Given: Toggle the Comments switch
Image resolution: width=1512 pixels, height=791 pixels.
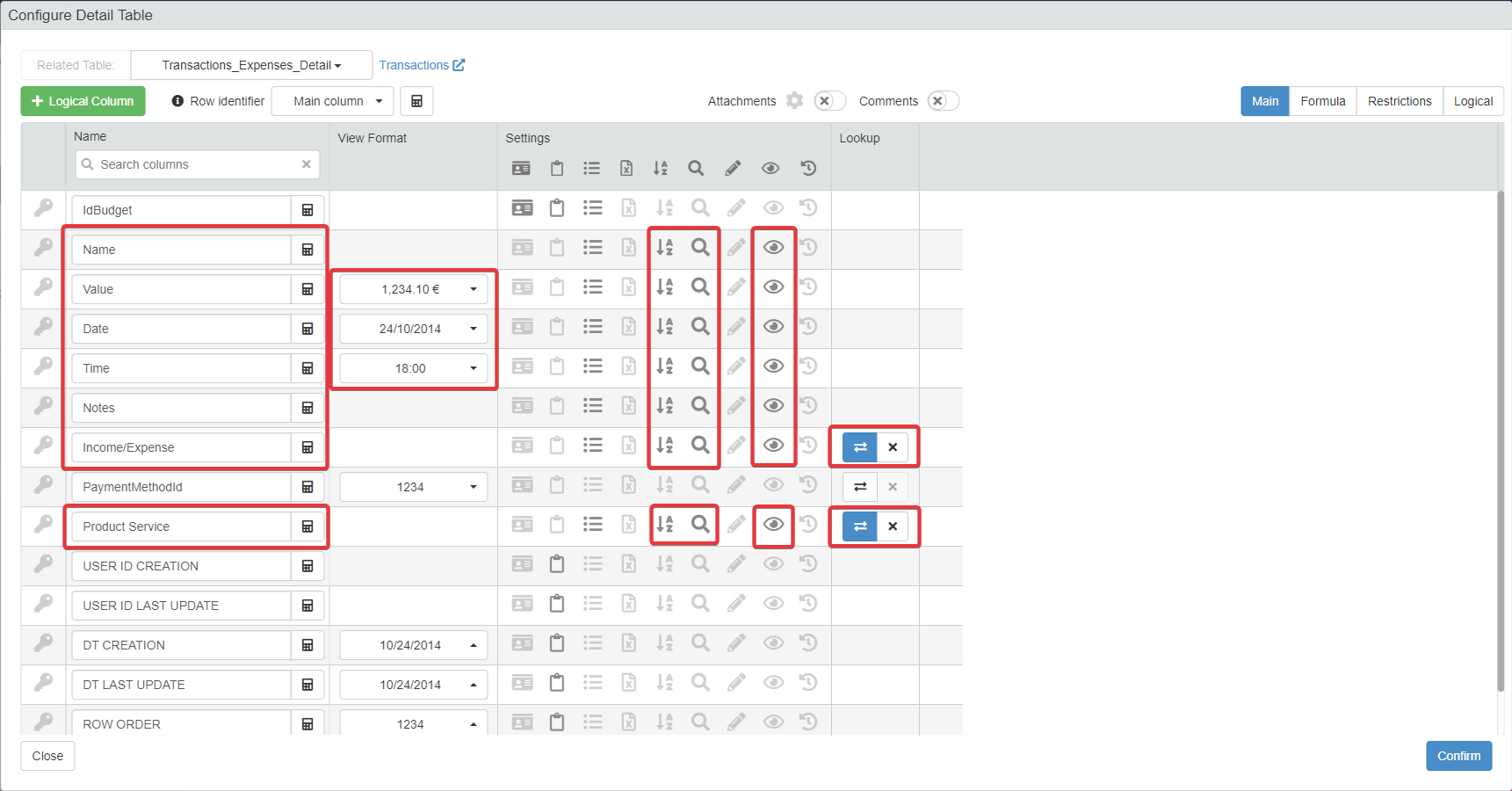Looking at the screenshot, I should (943, 101).
